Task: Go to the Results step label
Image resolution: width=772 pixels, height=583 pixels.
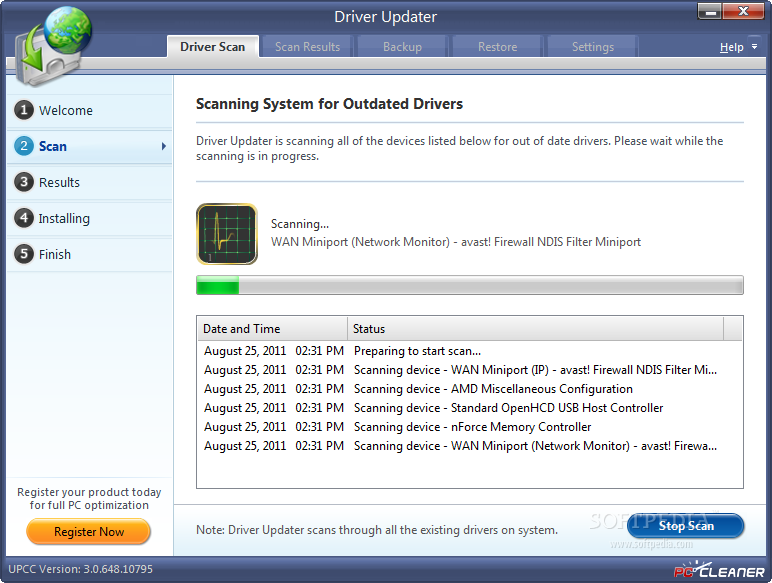Action: click(59, 182)
